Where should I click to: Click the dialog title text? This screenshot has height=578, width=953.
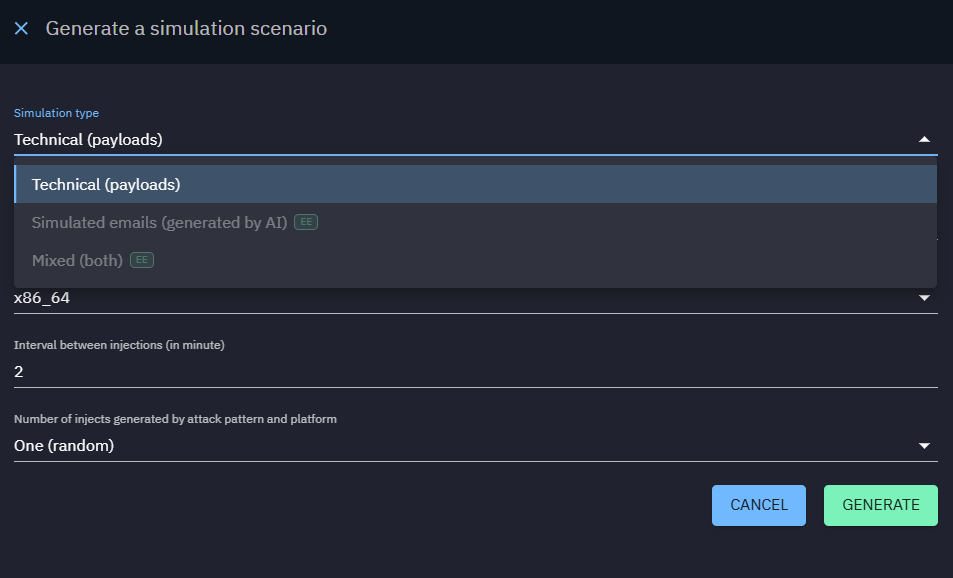coord(186,29)
